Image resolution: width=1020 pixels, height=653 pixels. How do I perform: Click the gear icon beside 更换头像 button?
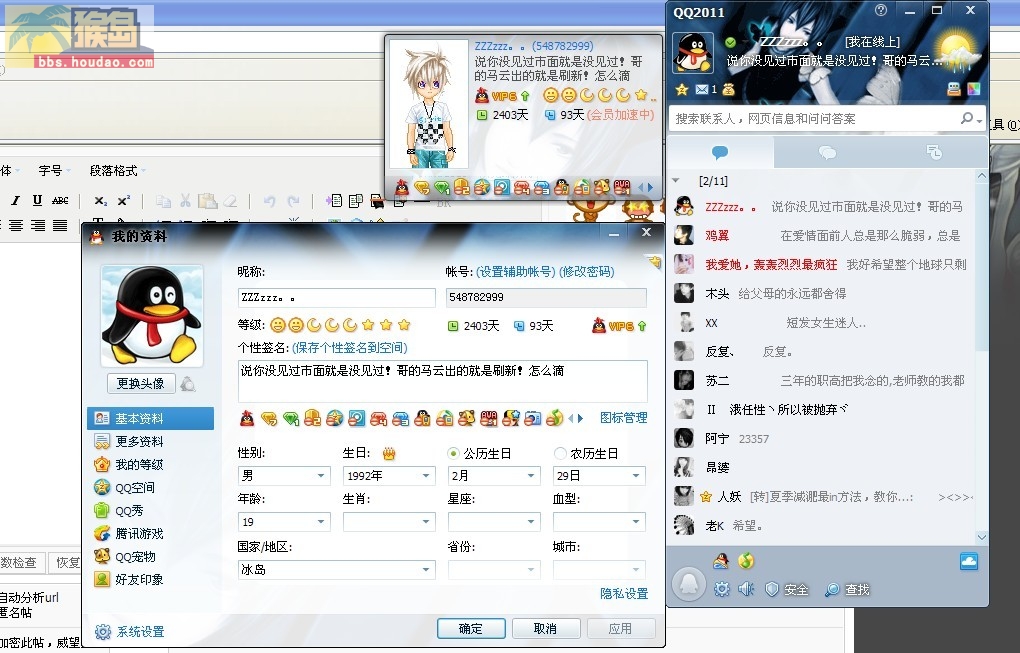coord(188,384)
